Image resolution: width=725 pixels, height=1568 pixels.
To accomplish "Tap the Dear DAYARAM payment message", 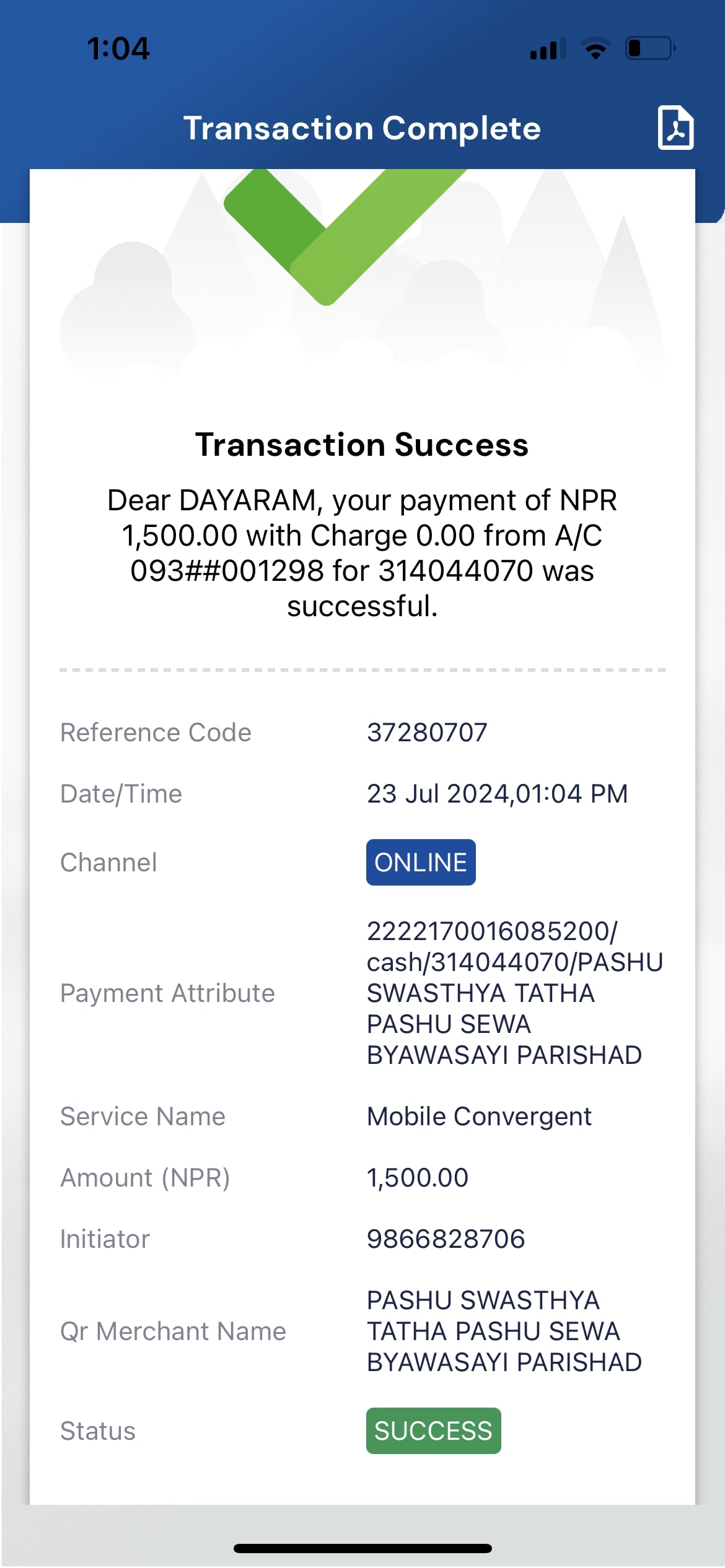I will tap(362, 553).
